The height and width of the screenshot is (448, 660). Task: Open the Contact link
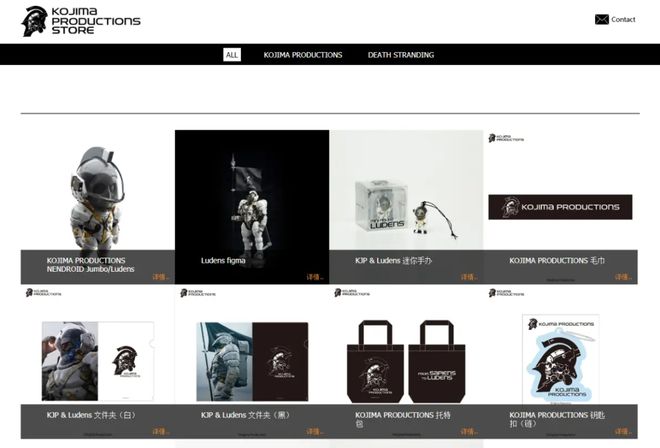click(623, 19)
